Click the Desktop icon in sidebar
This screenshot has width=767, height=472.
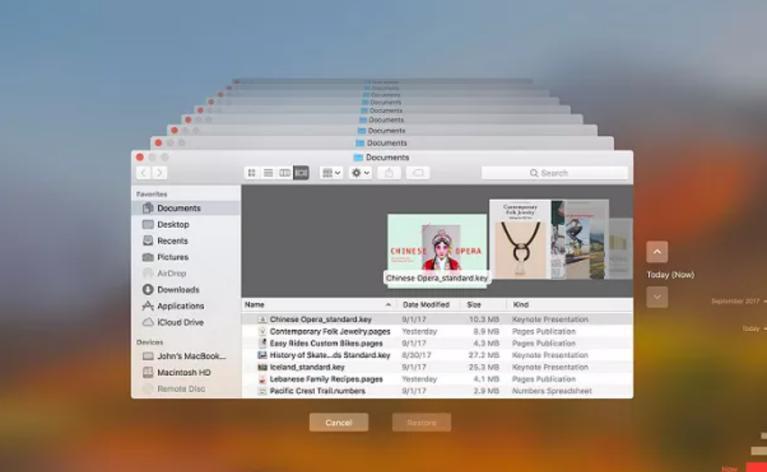(148, 224)
